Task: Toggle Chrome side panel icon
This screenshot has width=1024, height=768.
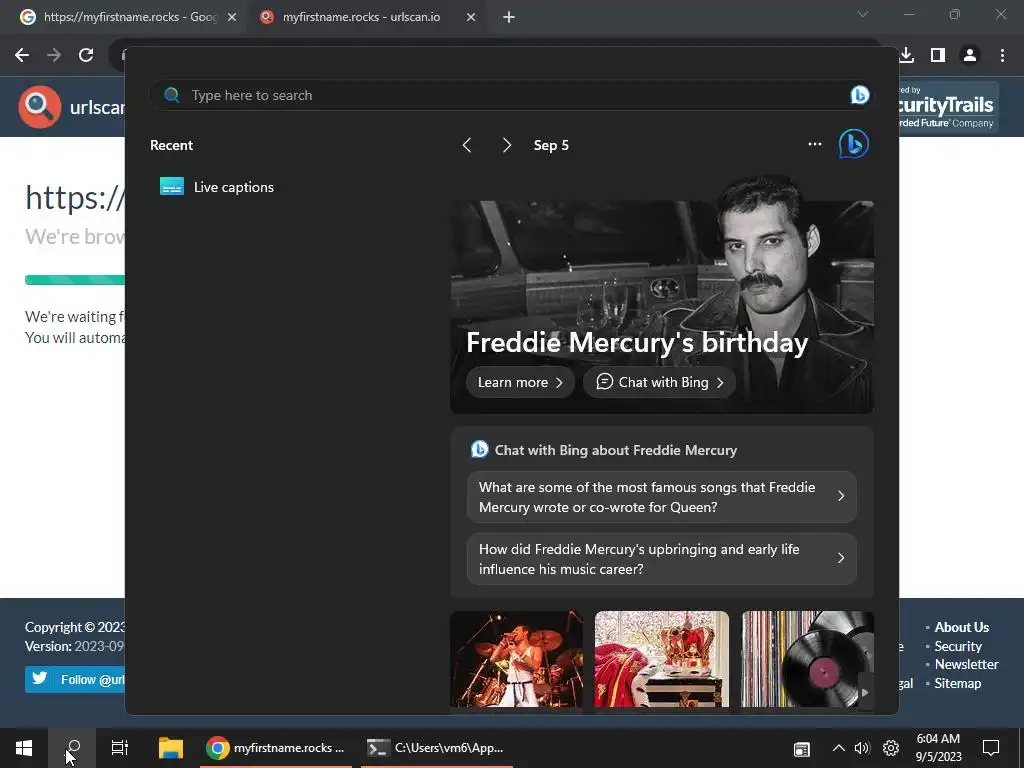Action: pos(938,56)
